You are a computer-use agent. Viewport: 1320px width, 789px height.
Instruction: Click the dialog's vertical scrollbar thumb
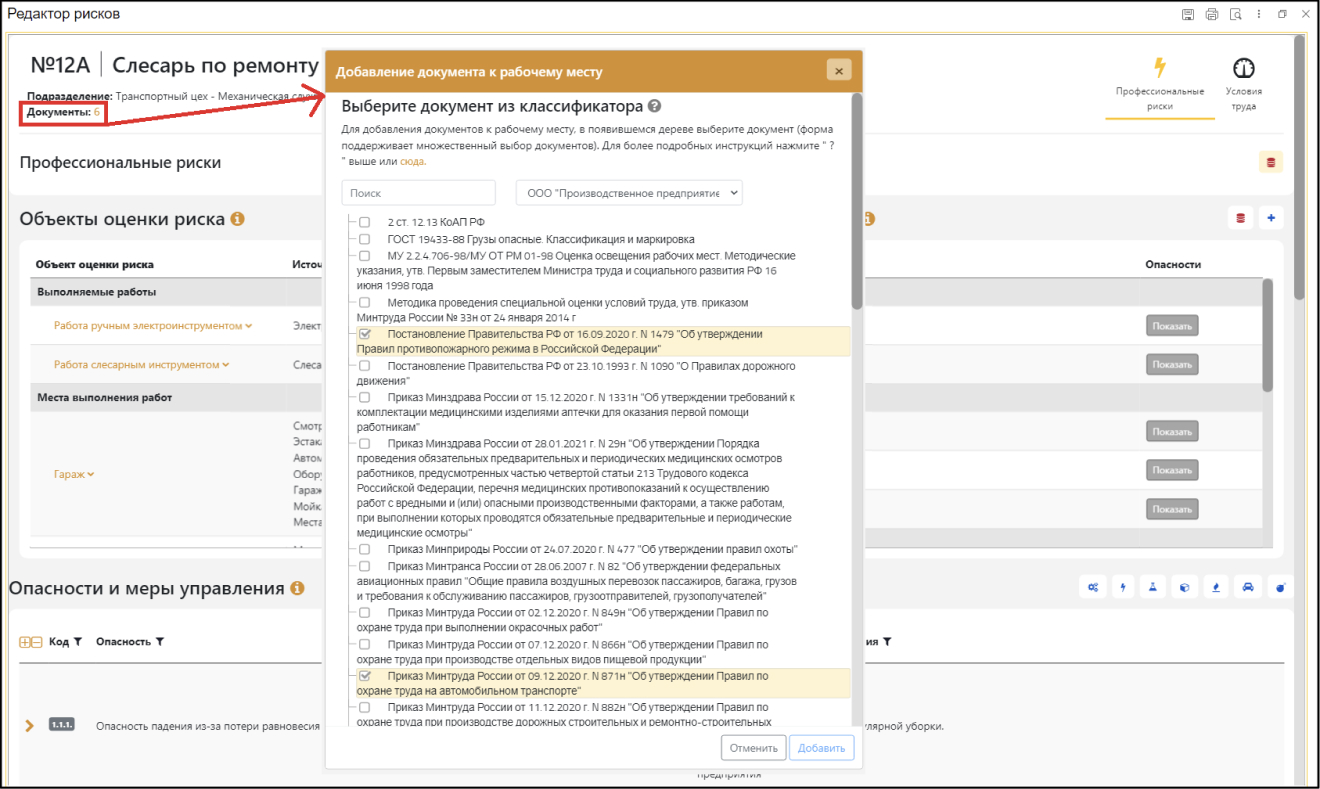856,200
